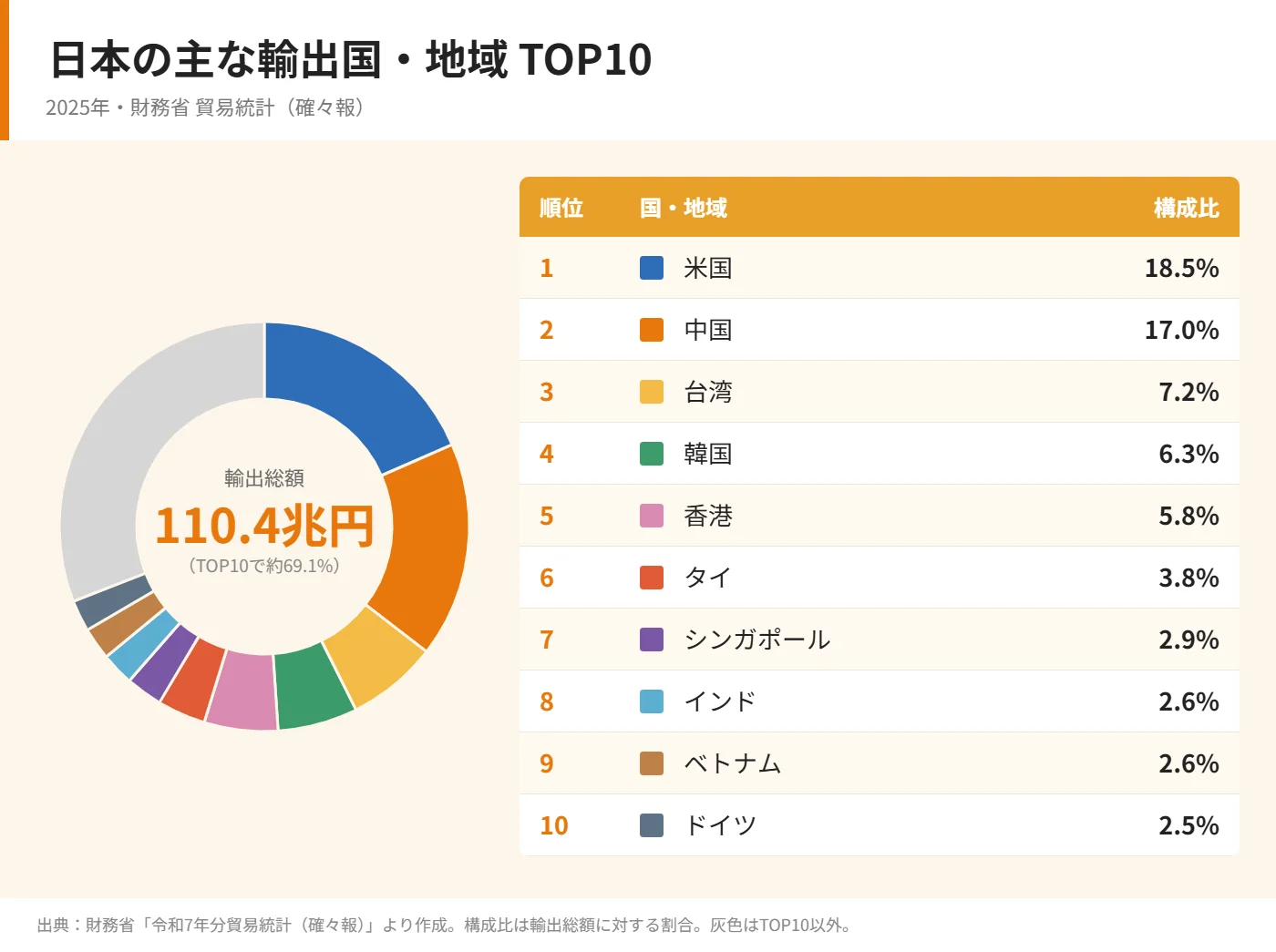Click the blue swatch next to 米国
The width and height of the screenshot is (1276, 952).
(x=652, y=268)
